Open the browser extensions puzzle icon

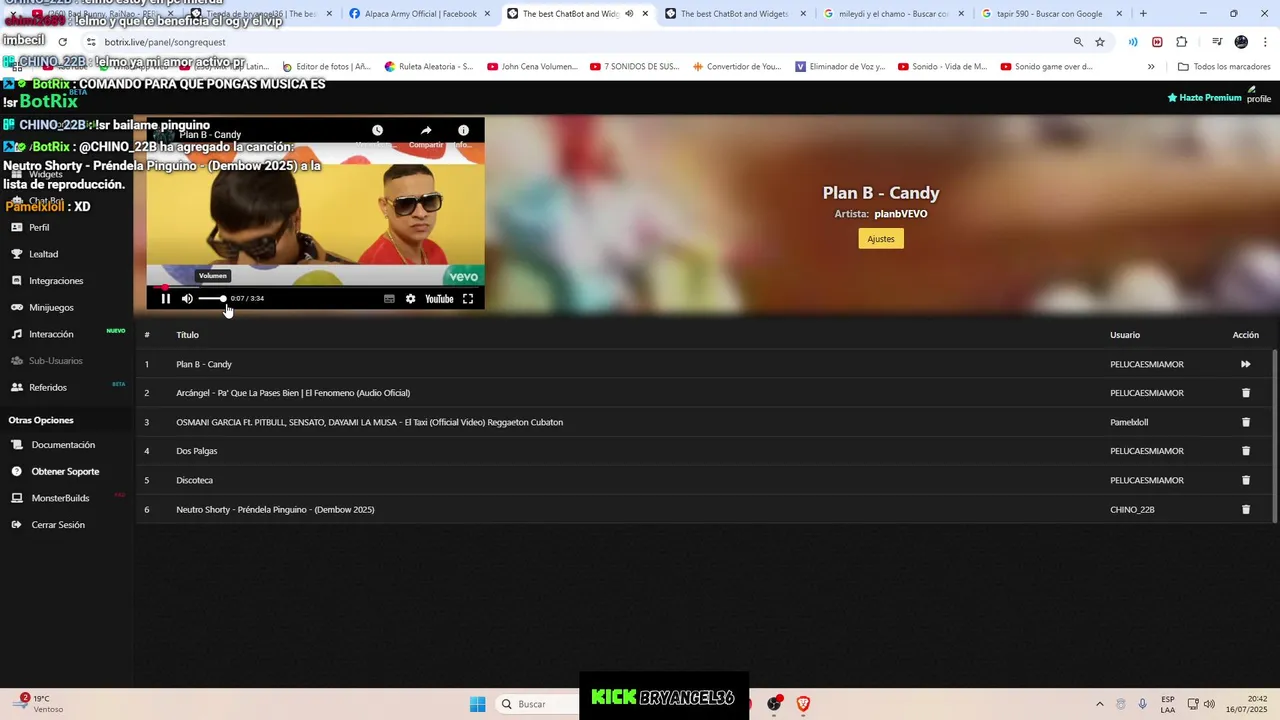tap(1182, 42)
